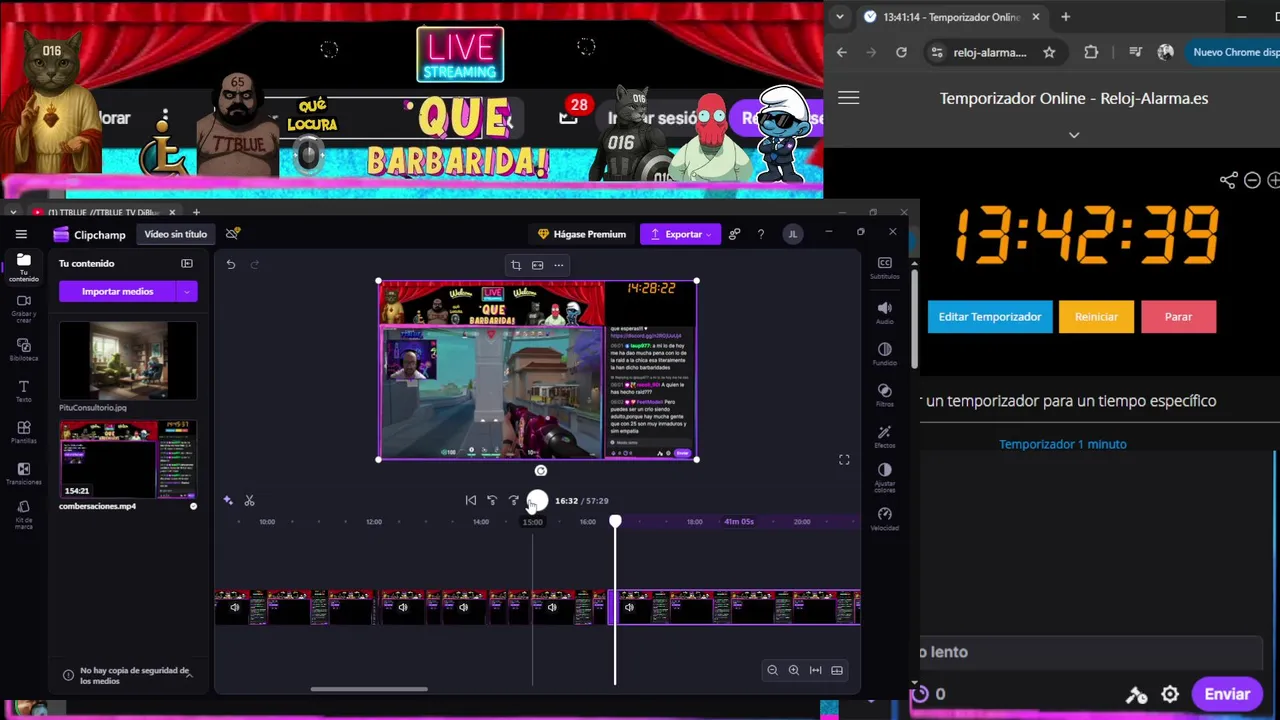
Task: Click the 18:00 mark on timeline ruler
Action: click(x=694, y=521)
